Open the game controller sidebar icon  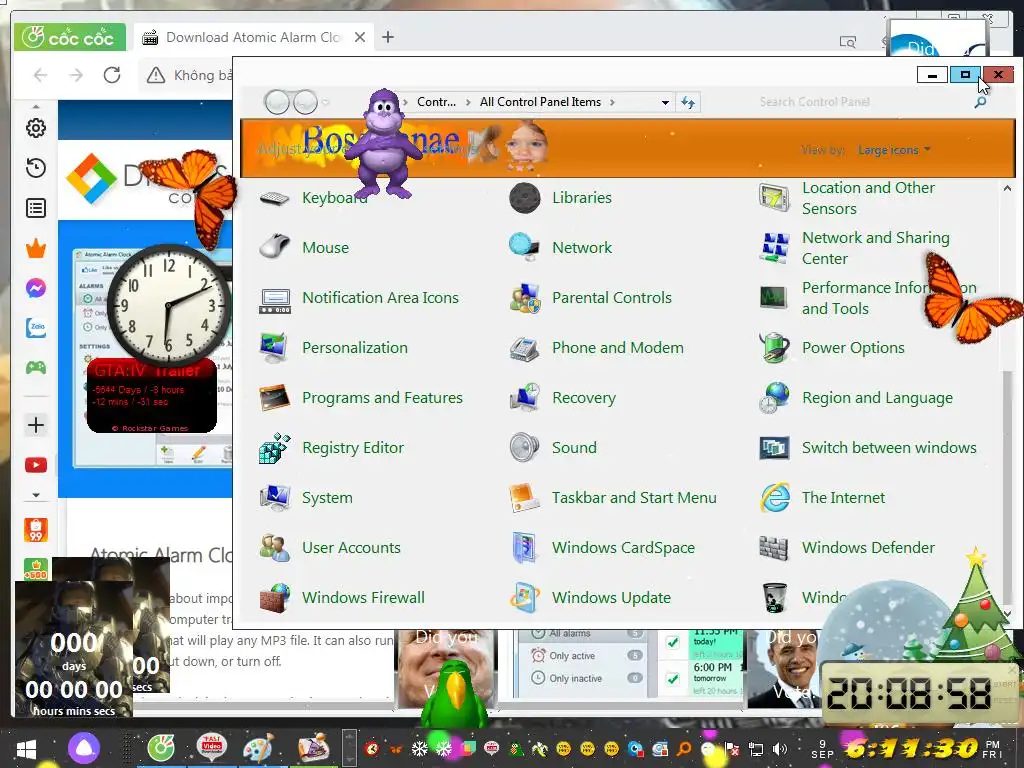[x=36, y=368]
